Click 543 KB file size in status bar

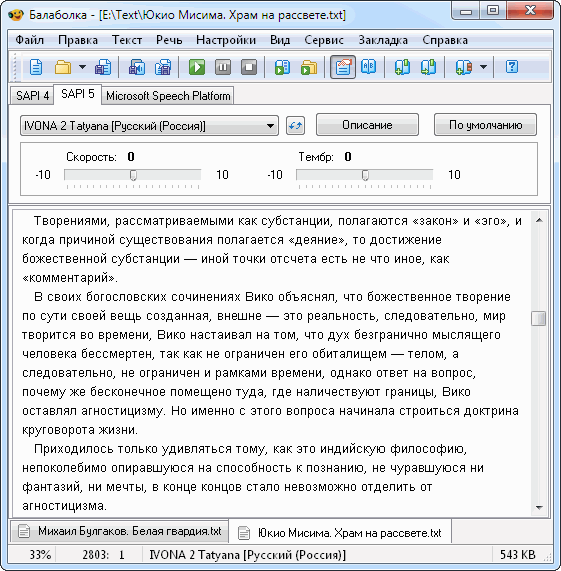coord(517,555)
